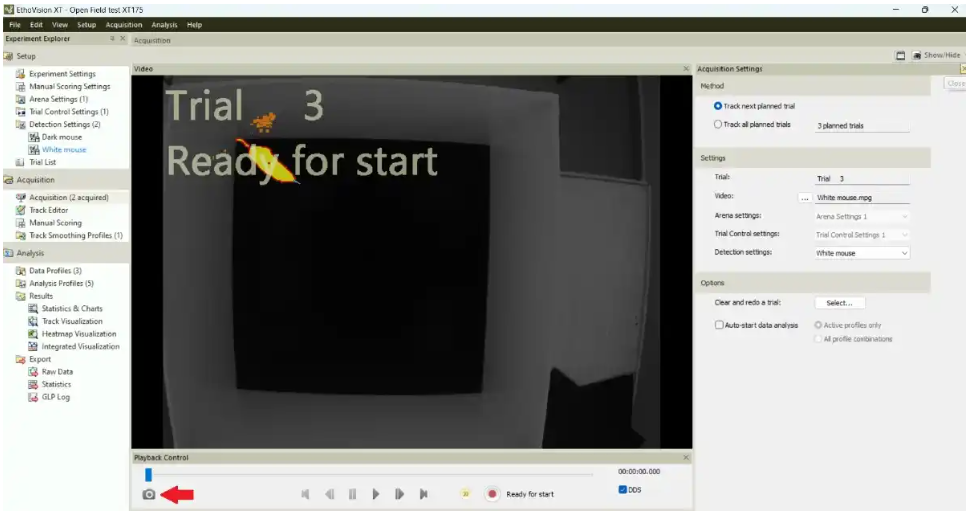Click the yellow circular icon beside the record button
This screenshot has height=518, width=972.
465,494
